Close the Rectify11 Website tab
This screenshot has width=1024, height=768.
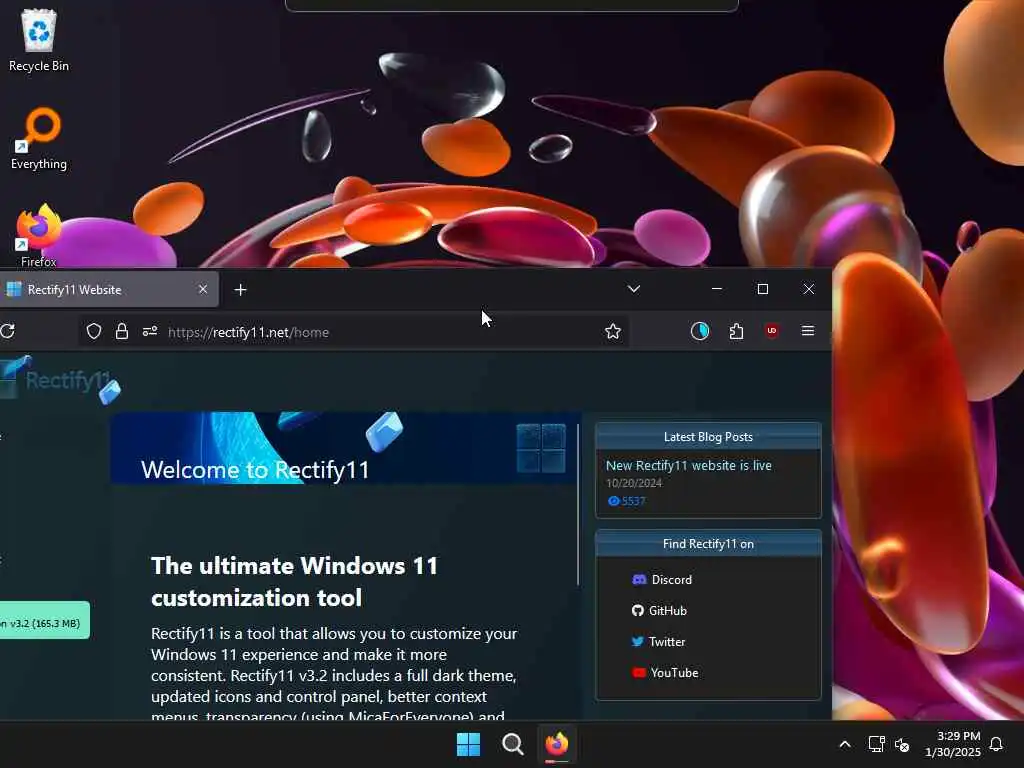pos(203,289)
